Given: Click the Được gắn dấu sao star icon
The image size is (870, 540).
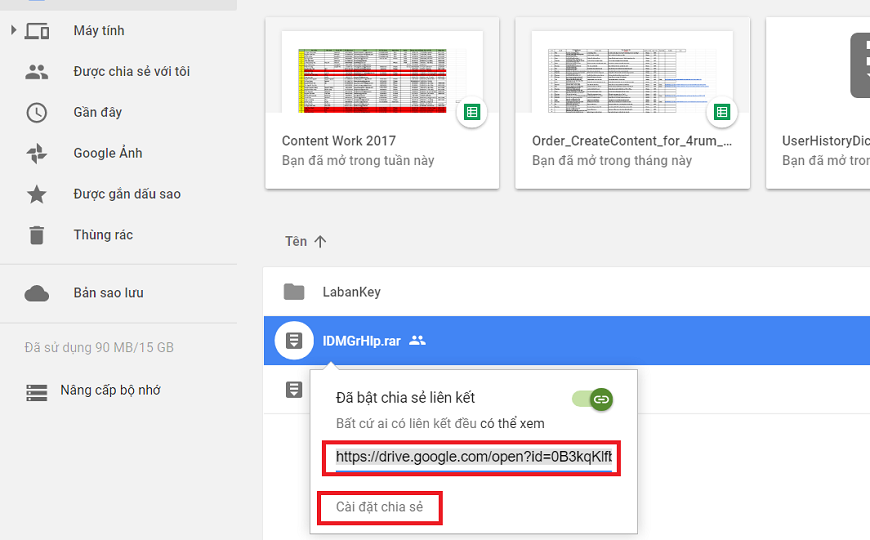Looking at the screenshot, I should coord(37,194).
